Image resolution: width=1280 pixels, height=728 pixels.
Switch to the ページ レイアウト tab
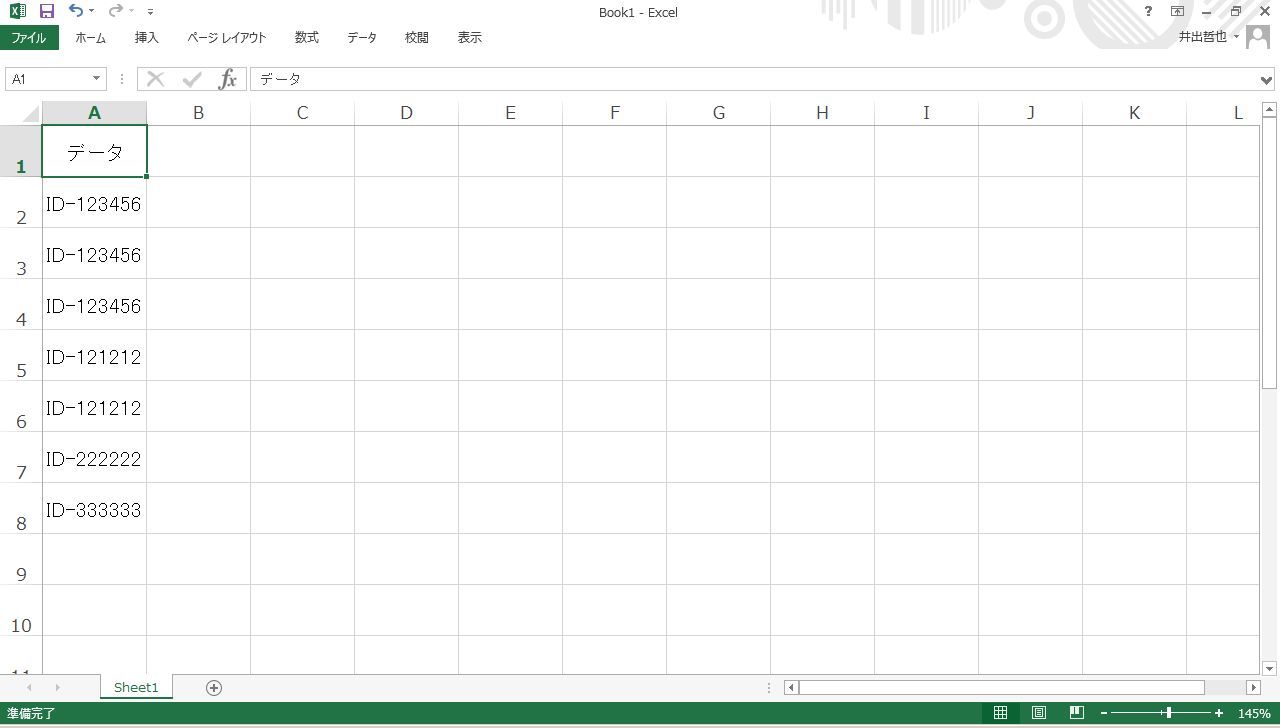click(x=227, y=37)
